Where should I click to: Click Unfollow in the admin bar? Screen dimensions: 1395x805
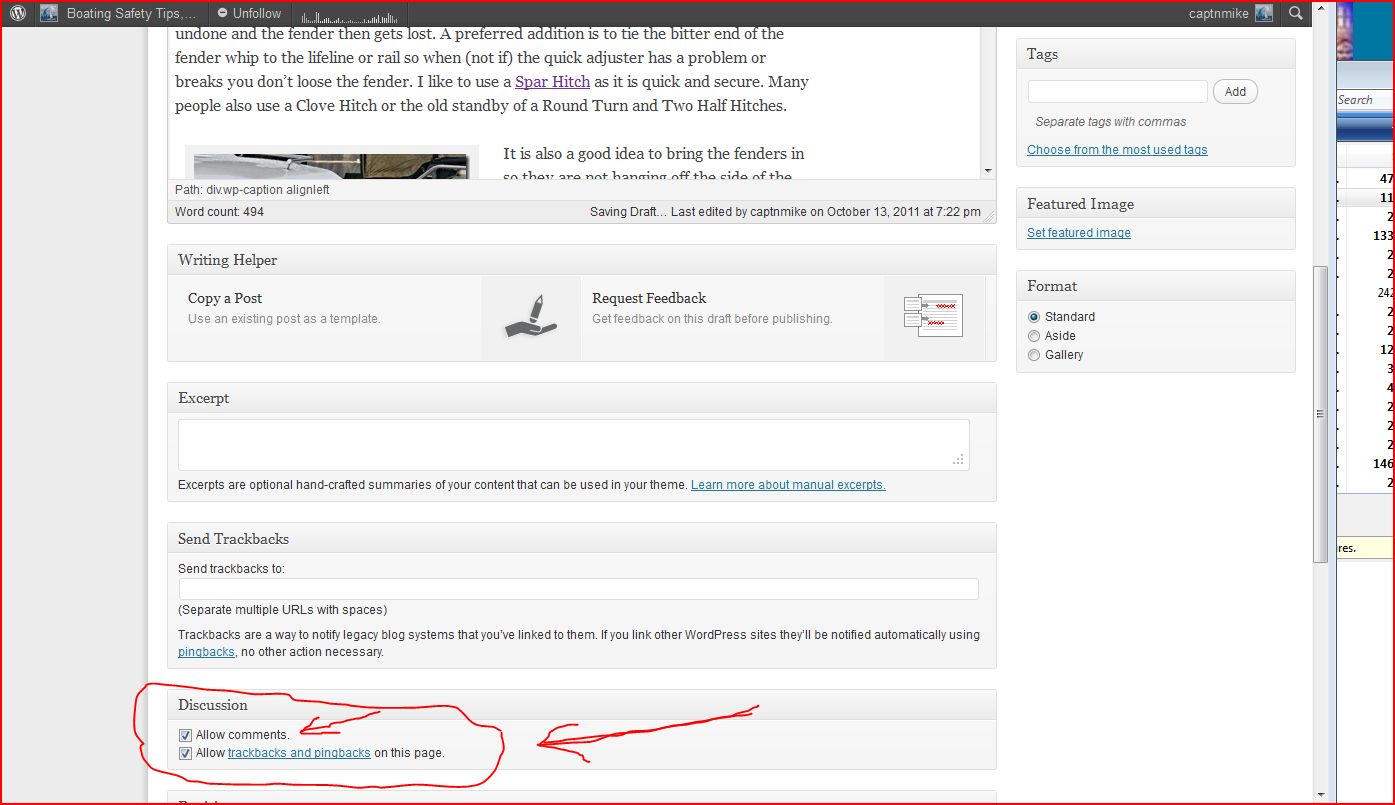(x=249, y=14)
